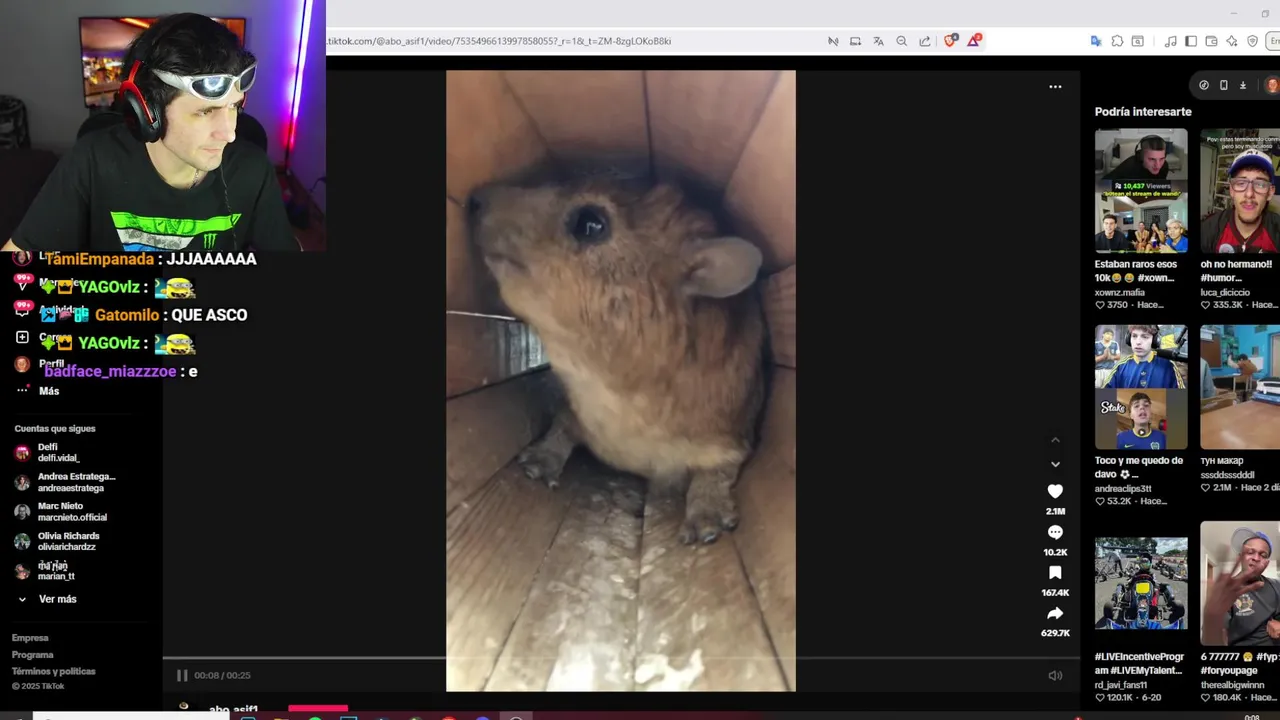Open suggested video 'Toco y me quedo de davo'
Screen dimensions: 1280x720
point(1141,387)
